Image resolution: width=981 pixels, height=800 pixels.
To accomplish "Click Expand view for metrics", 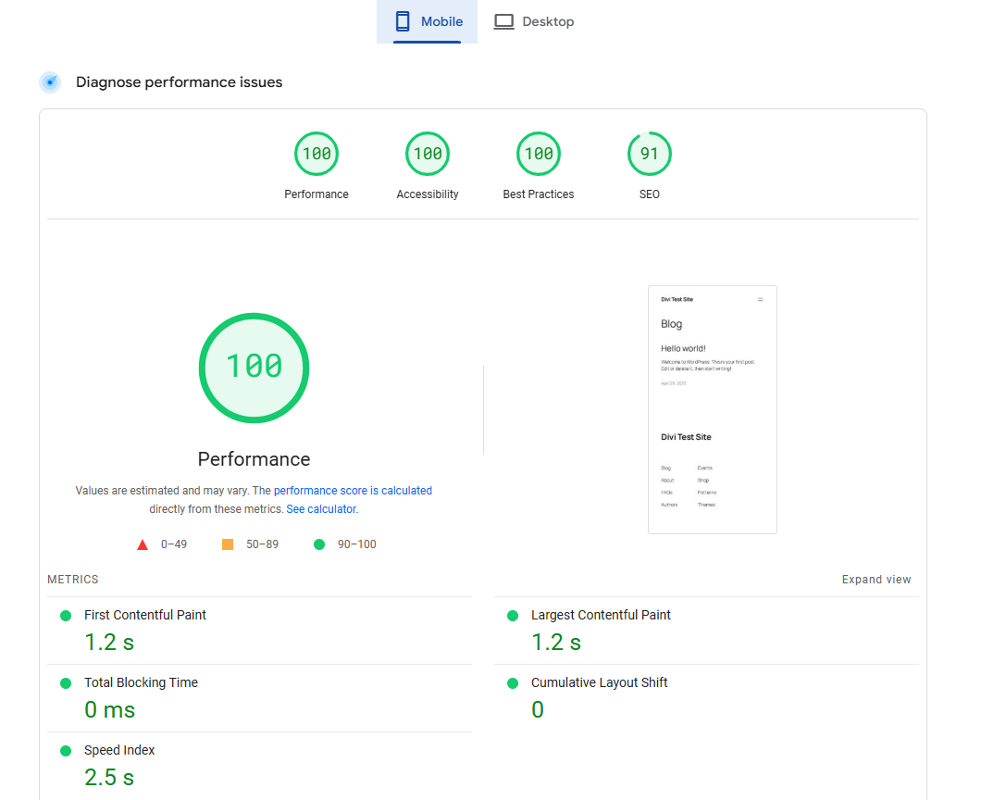I will coord(876,580).
